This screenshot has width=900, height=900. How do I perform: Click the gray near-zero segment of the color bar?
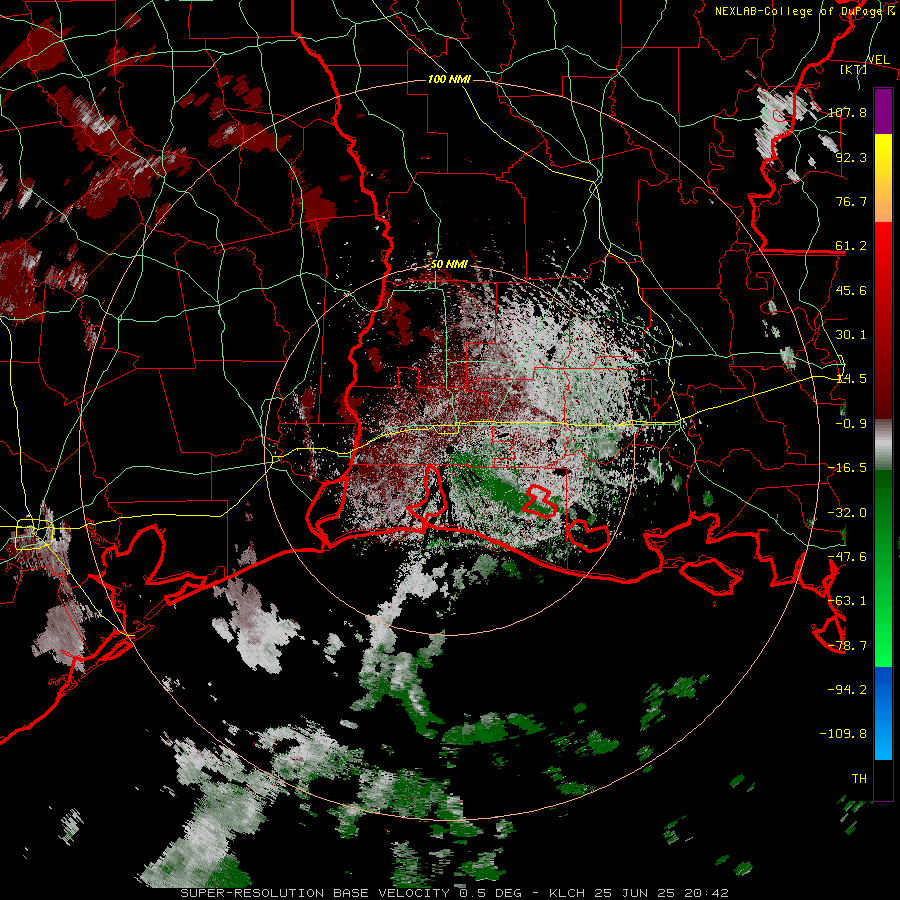[883, 445]
